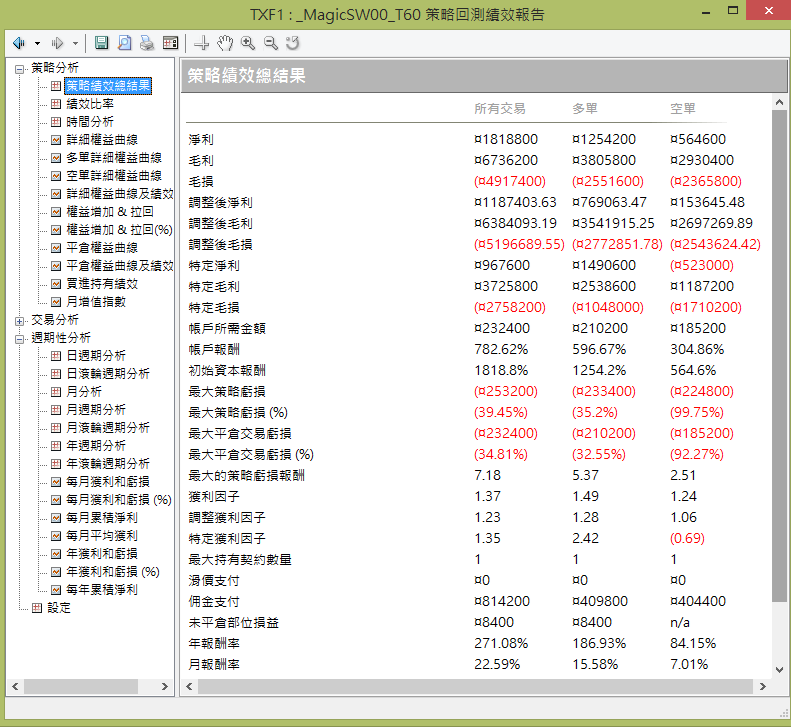Click the Back navigation arrow
The width and height of the screenshot is (791, 727).
19,43
